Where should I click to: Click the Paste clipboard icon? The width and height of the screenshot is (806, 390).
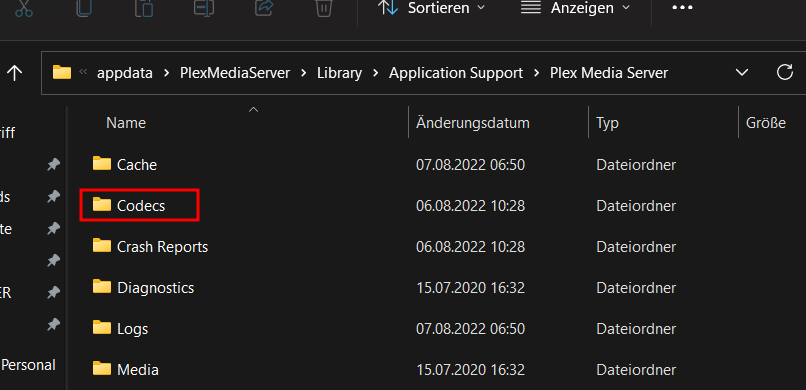point(144,8)
